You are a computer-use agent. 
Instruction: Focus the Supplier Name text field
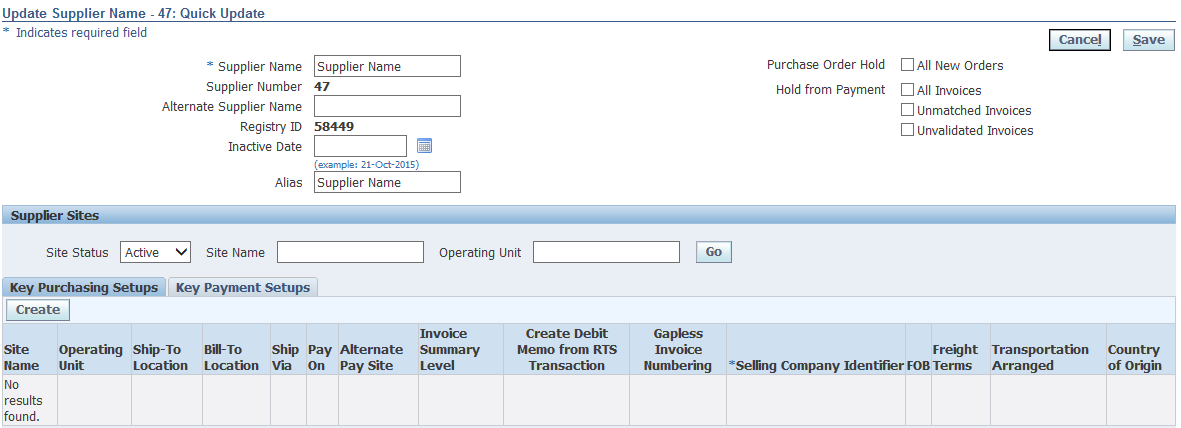click(387, 66)
